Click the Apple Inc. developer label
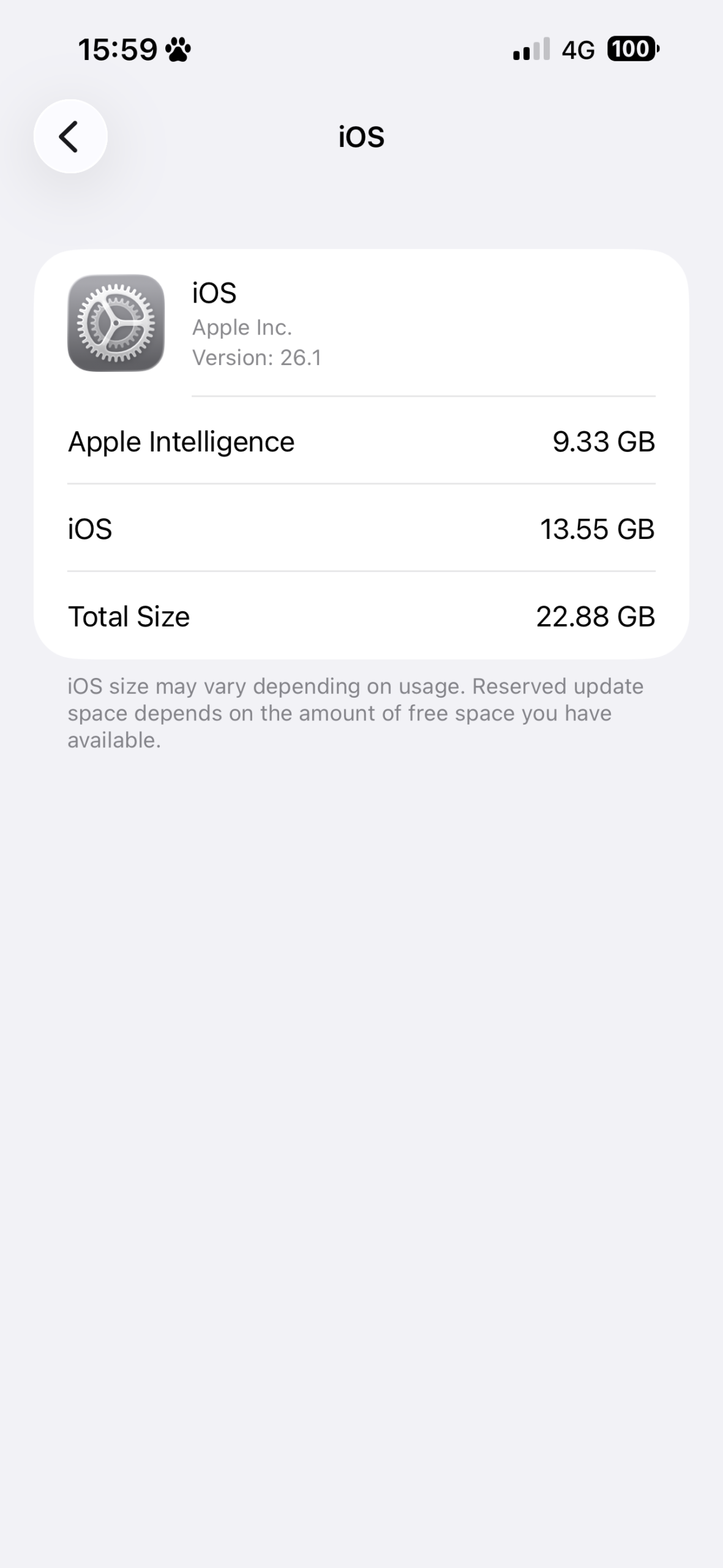 click(x=242, y=328)
